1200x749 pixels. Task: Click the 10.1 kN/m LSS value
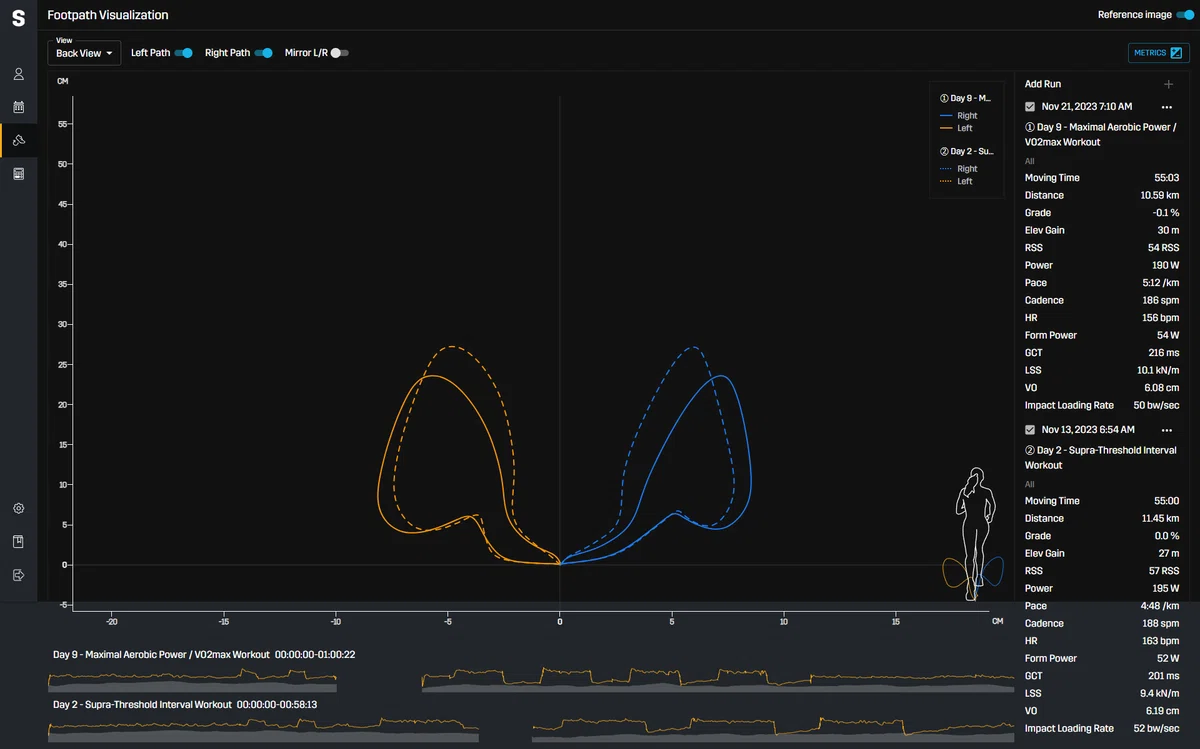1159,370
